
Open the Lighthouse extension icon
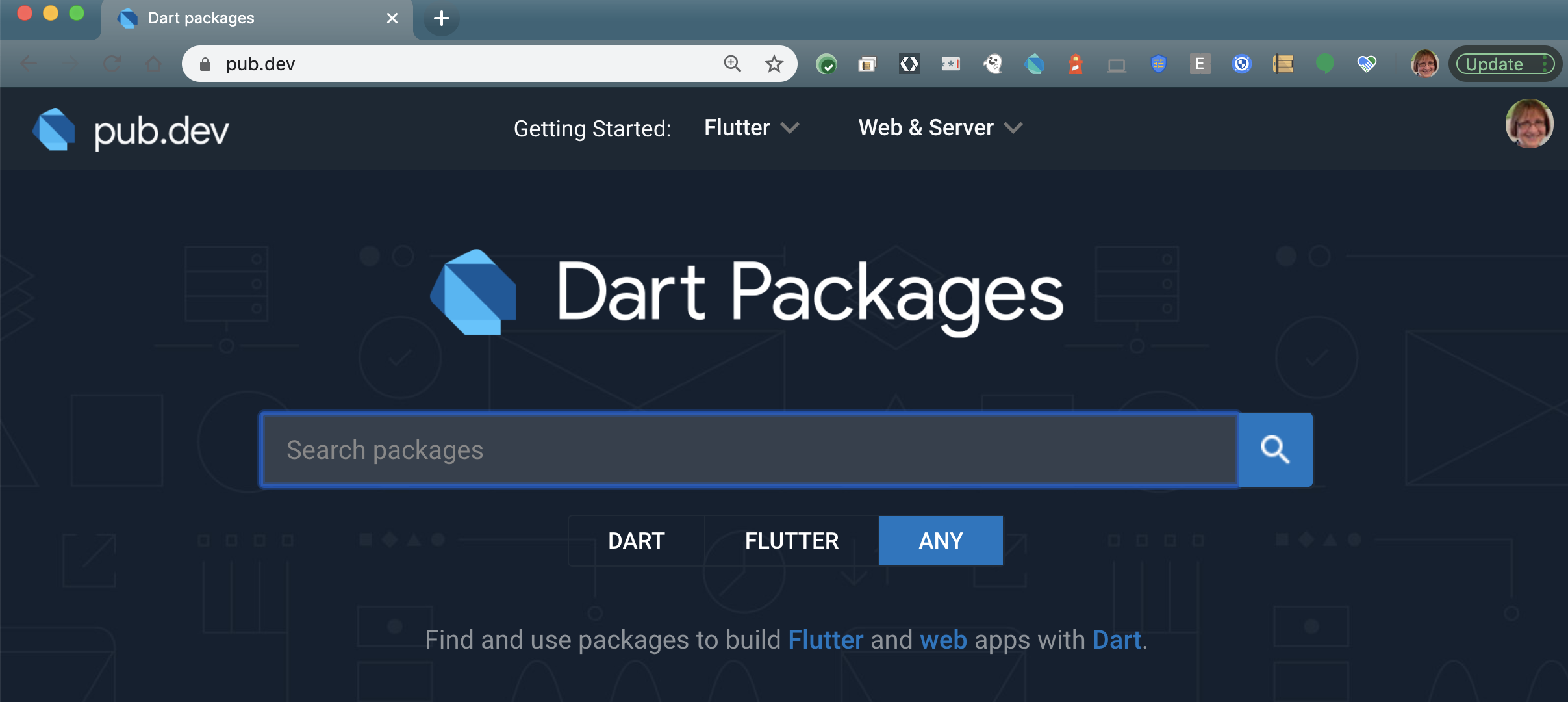tap(1076, 63)
